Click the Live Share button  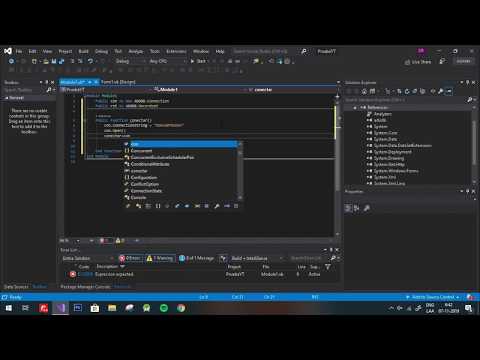point(418,62)
